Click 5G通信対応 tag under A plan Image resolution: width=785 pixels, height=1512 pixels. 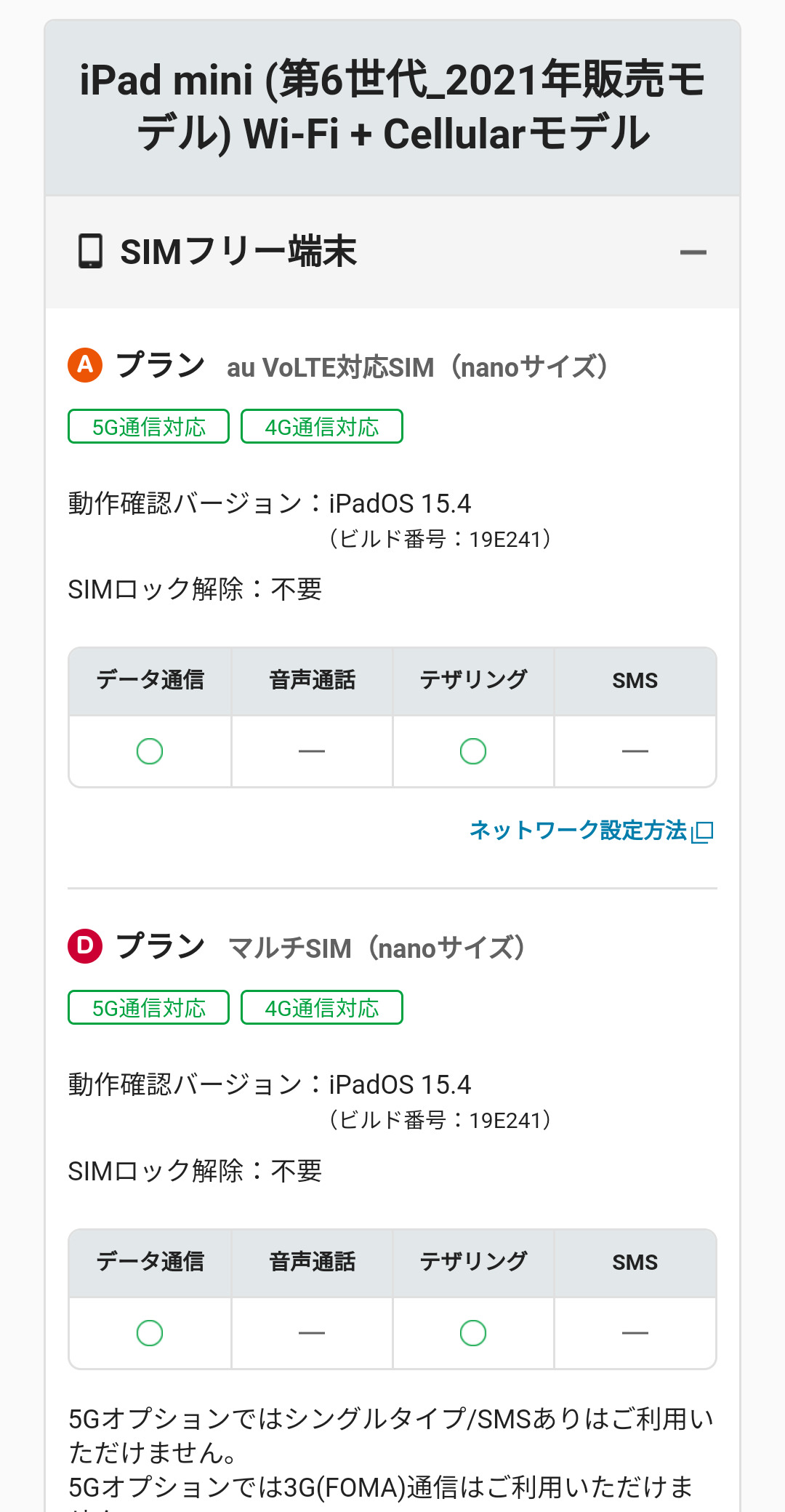[148, 427]
